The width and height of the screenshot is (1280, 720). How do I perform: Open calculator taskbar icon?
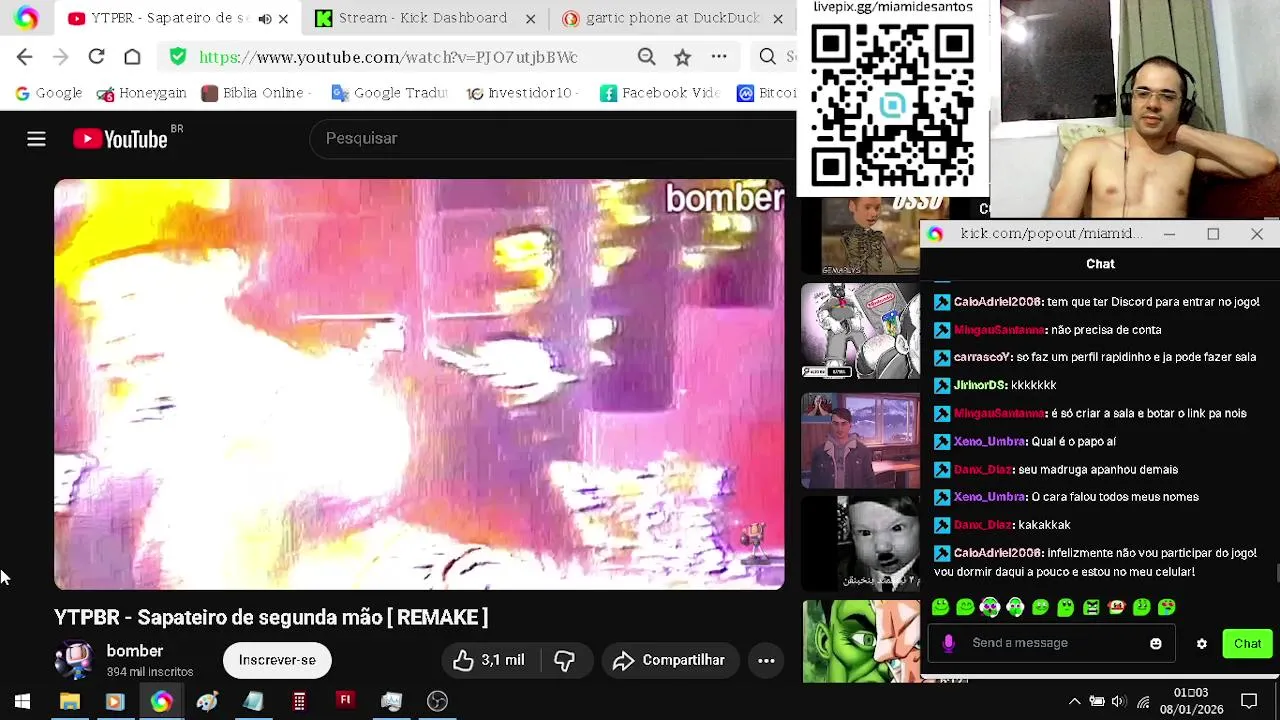coord(299,701)
